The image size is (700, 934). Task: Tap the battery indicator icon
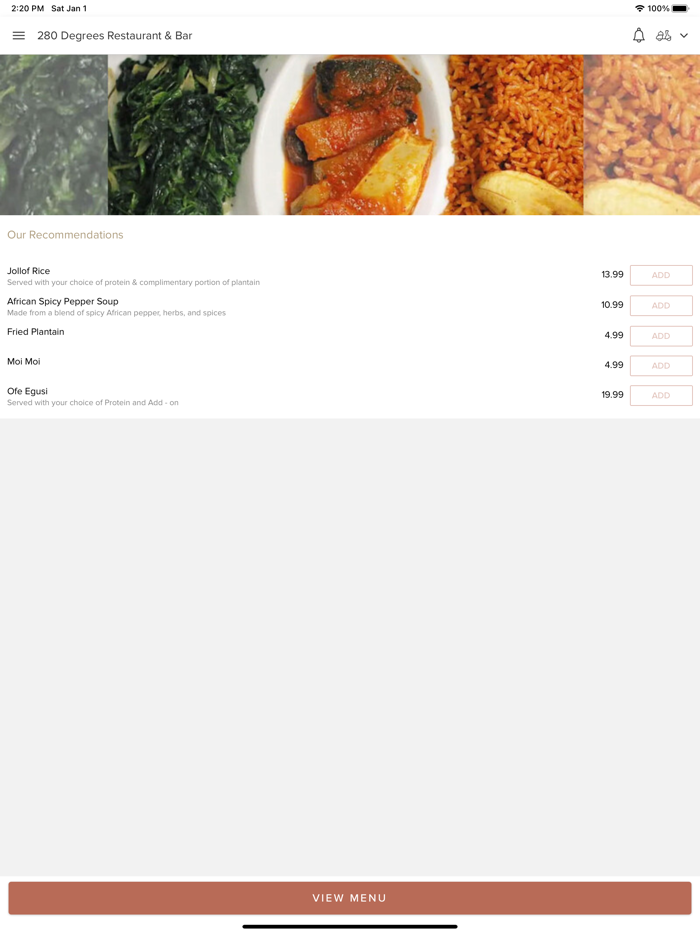coord(680,8)
